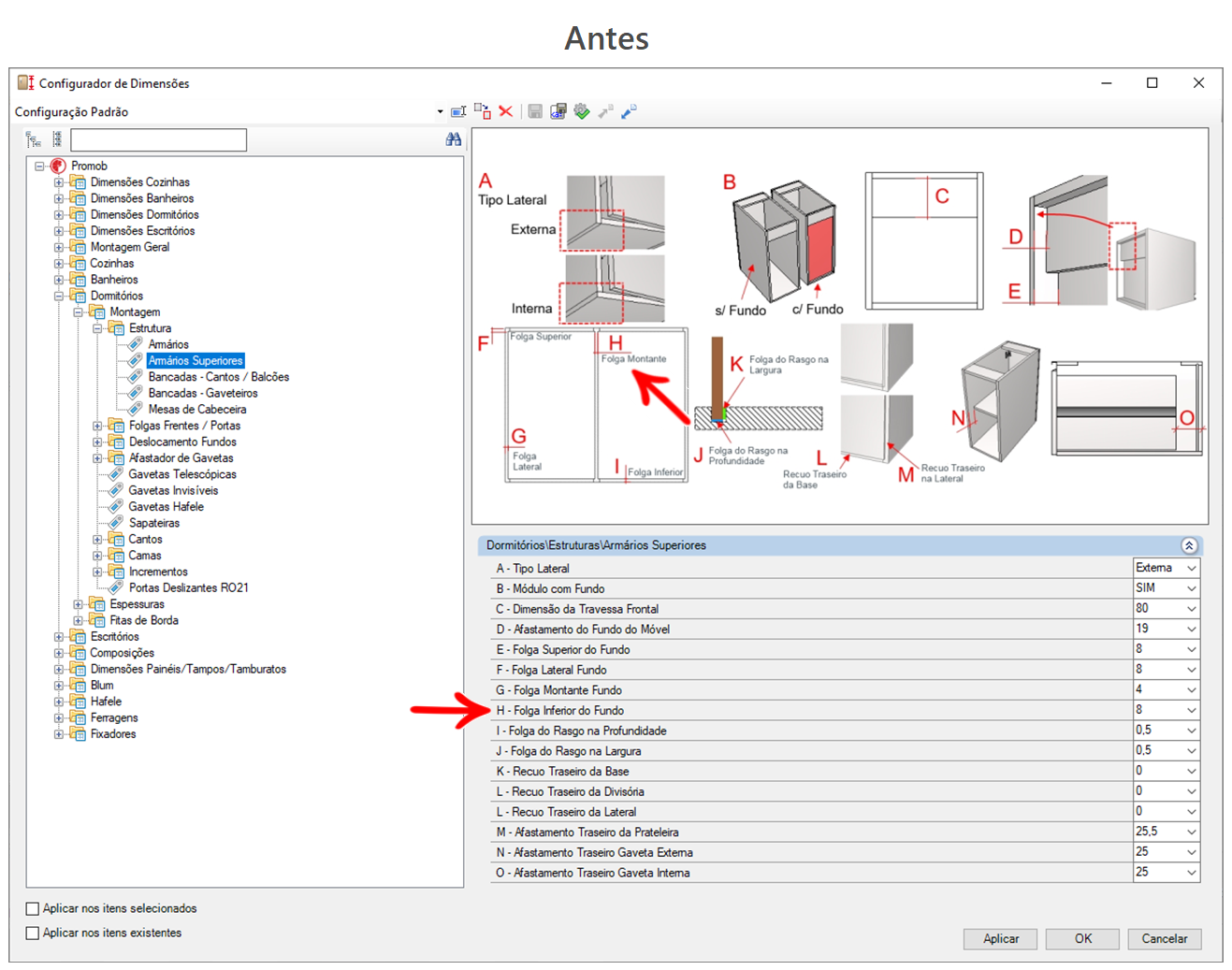This screenshot has height=970, width=1232.
Task: Enable 'Aplicar nos itens selecionados' checkbox
Action: click(33, 908)
